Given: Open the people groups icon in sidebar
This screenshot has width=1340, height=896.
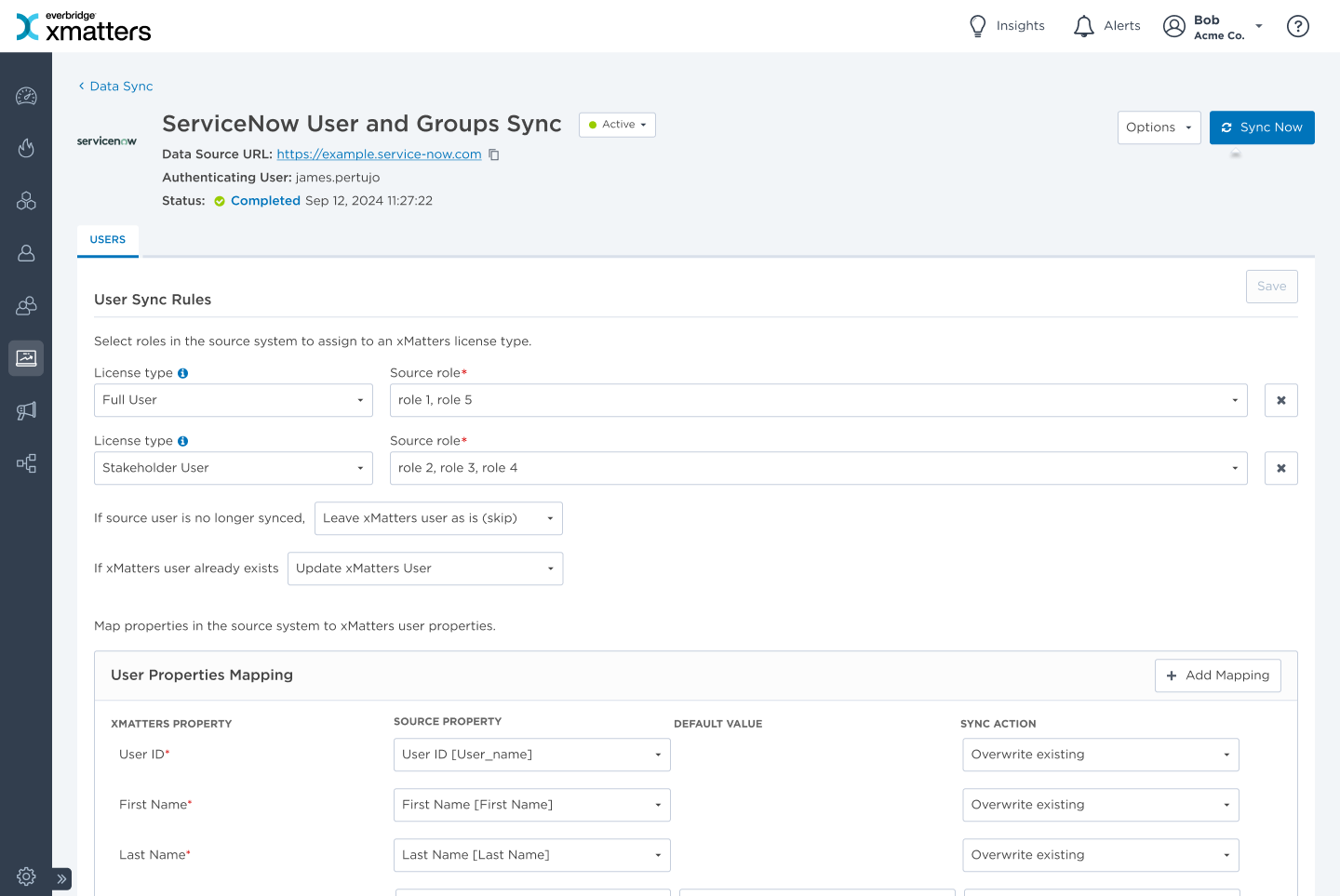Looking at the screenshot, I should pyautogui.click(x=26, y=305).
